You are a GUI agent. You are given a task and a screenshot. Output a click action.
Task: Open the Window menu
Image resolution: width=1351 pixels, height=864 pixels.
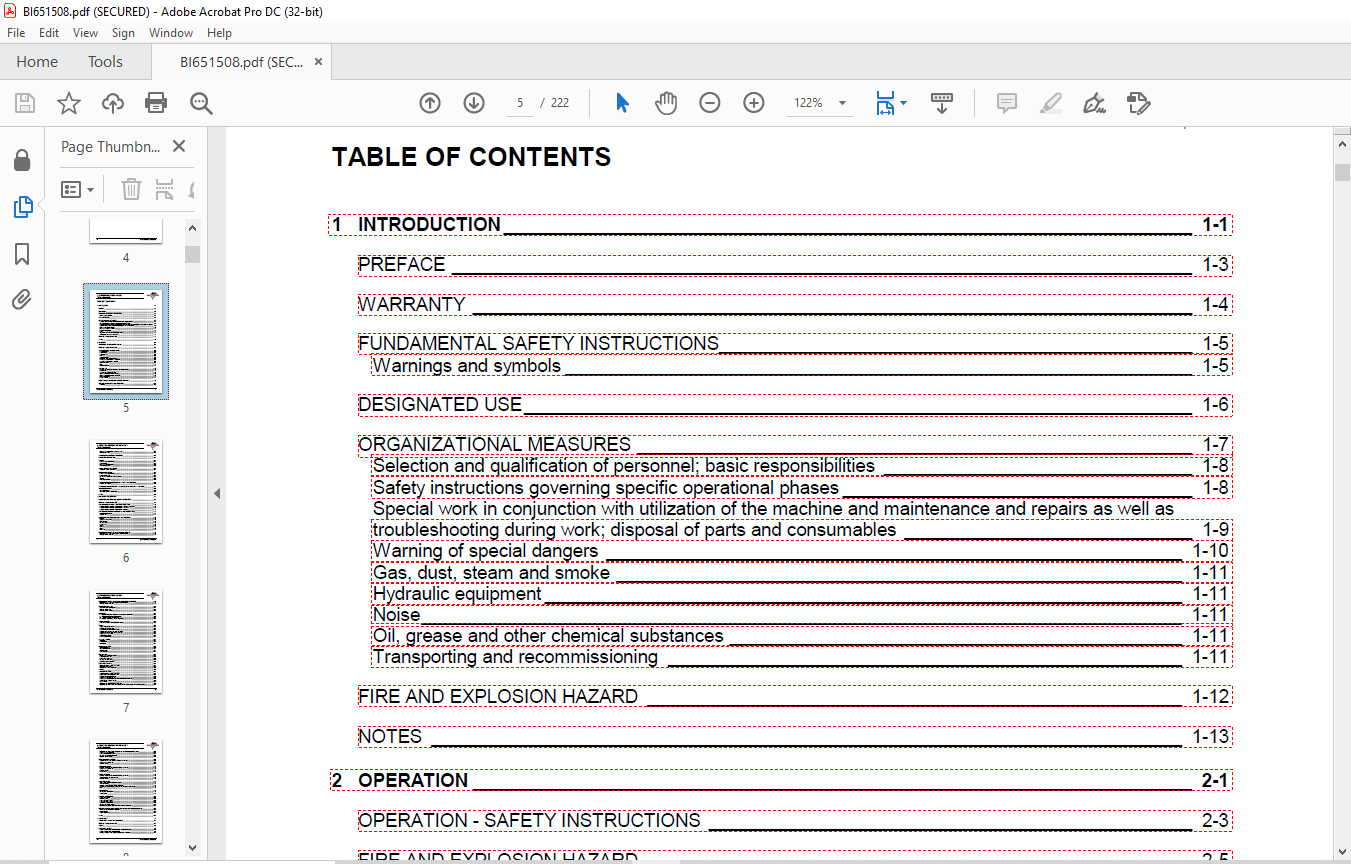[171, 33]
